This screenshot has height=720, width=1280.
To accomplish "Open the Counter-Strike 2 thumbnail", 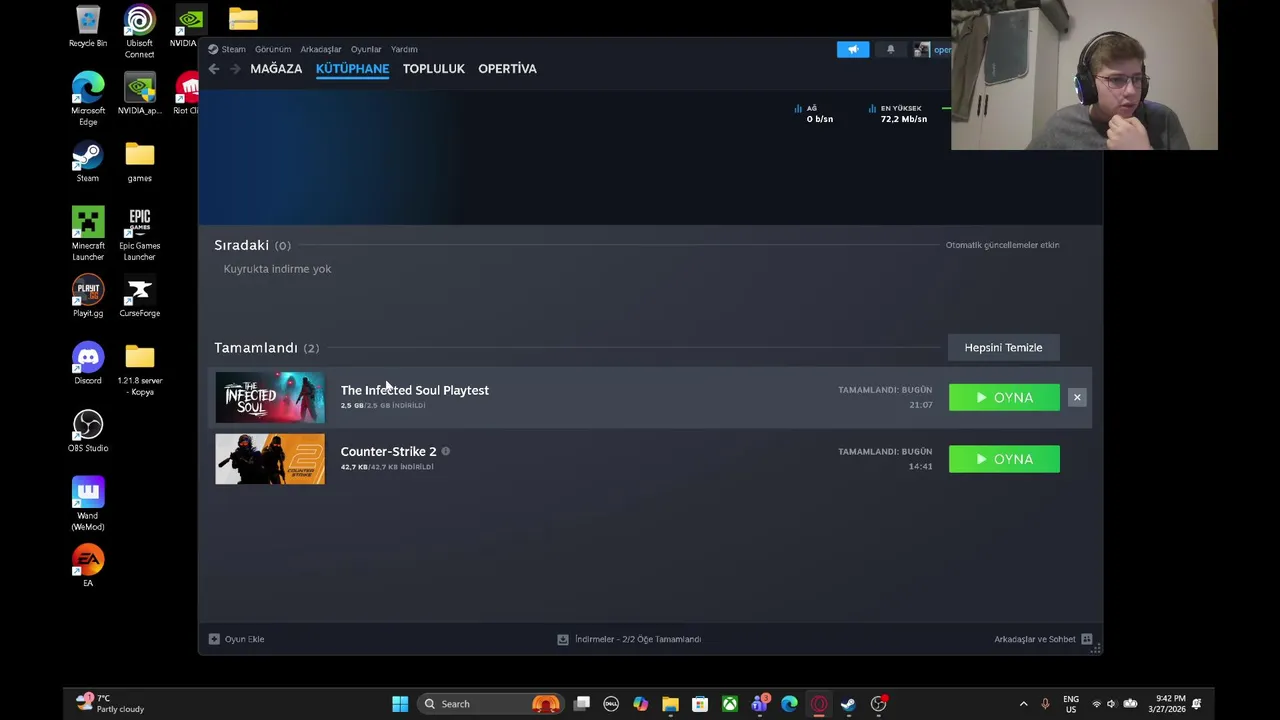I will [270, 459].
